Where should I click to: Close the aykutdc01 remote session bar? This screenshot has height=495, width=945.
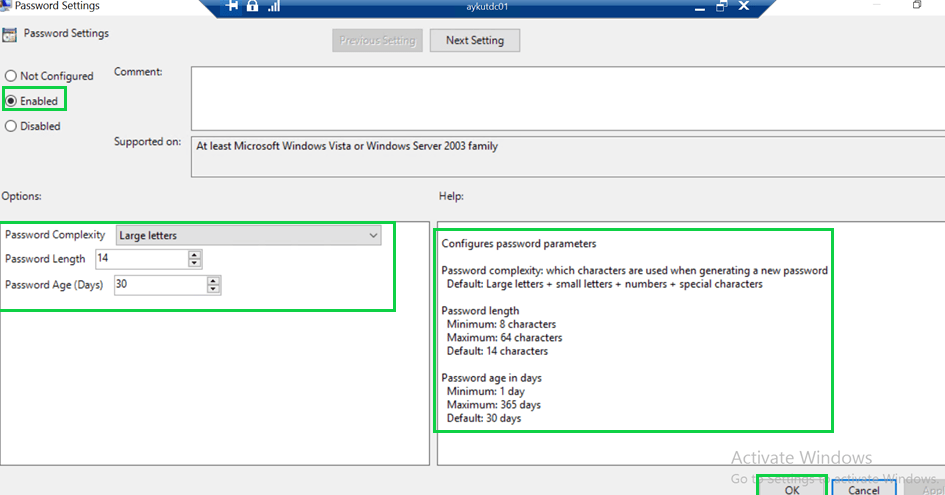tap(745, 6)
